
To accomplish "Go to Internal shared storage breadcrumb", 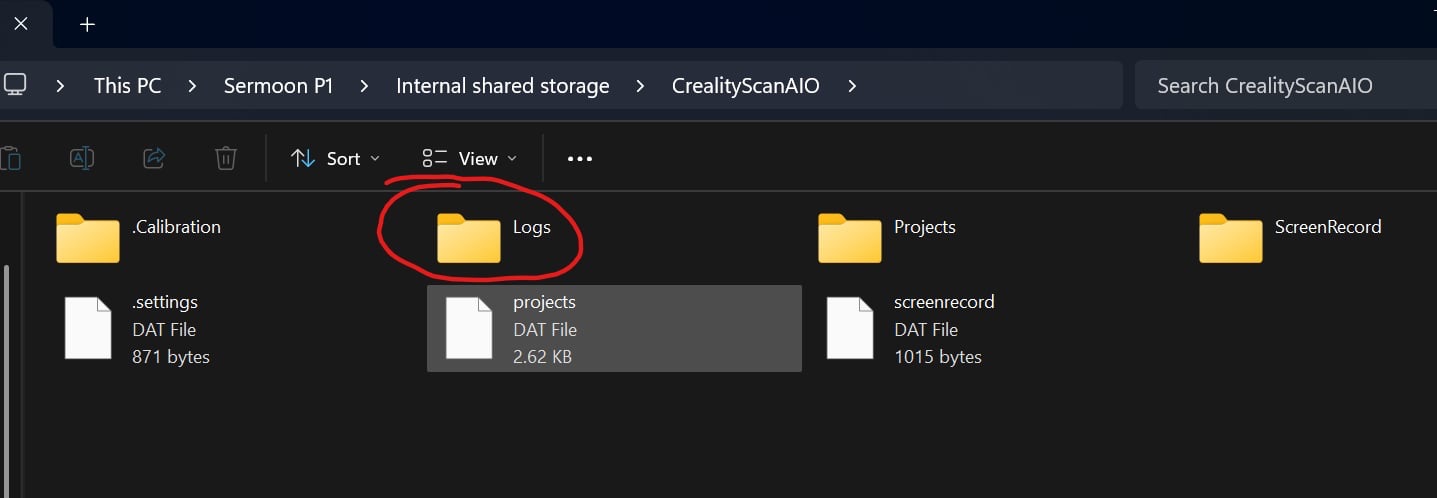I will [x=502, y=86].
